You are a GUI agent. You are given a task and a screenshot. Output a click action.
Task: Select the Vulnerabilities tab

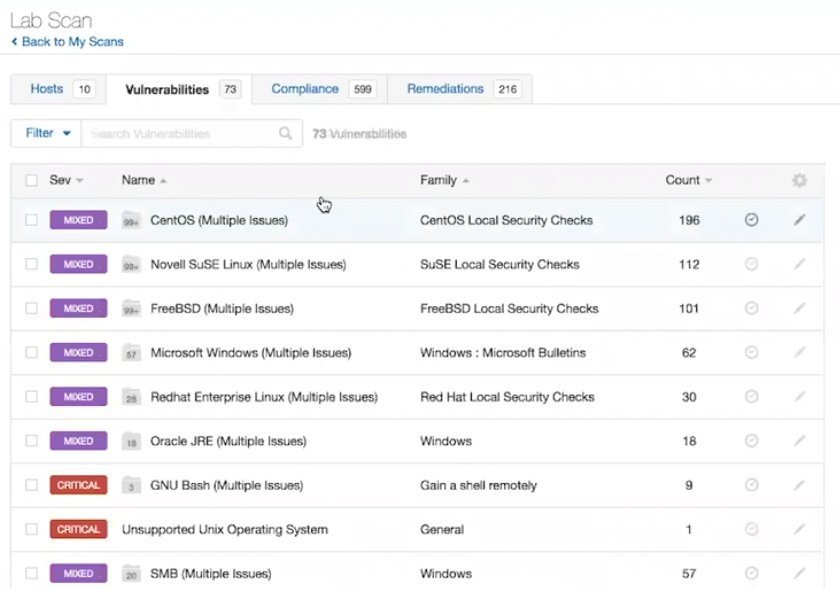[x=179, y=89]
